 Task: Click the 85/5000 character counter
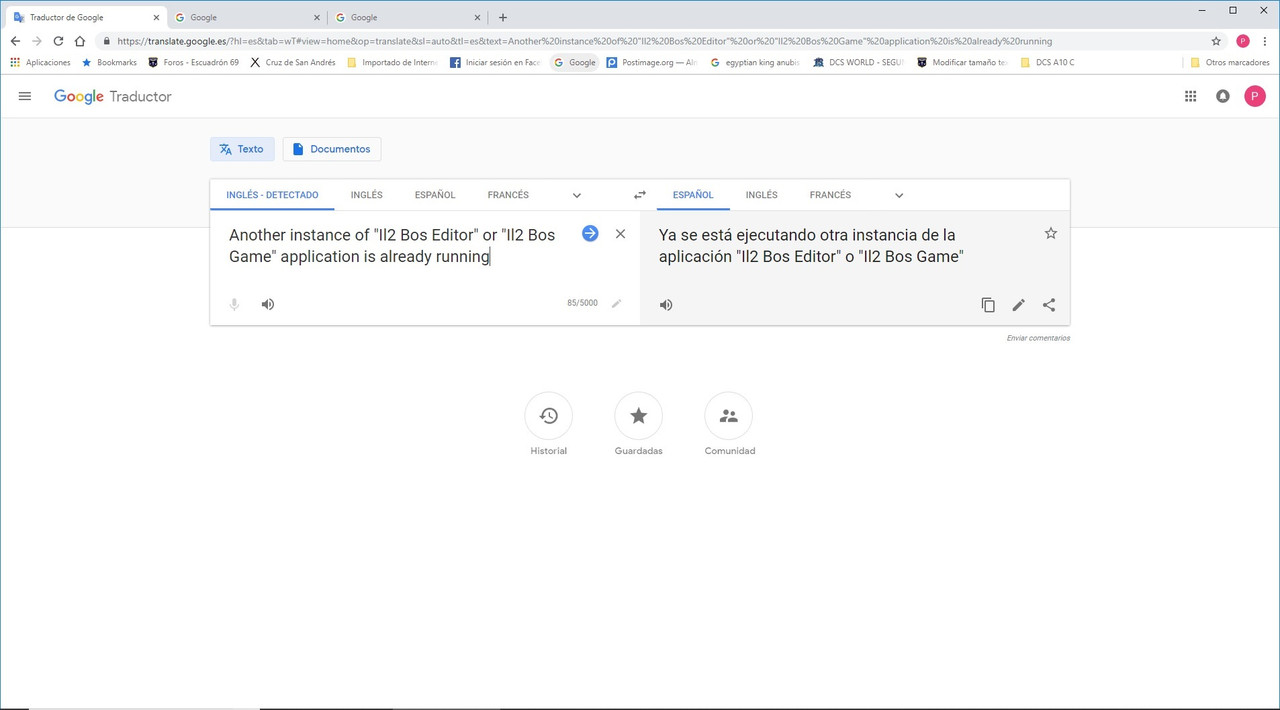(582, 303)
